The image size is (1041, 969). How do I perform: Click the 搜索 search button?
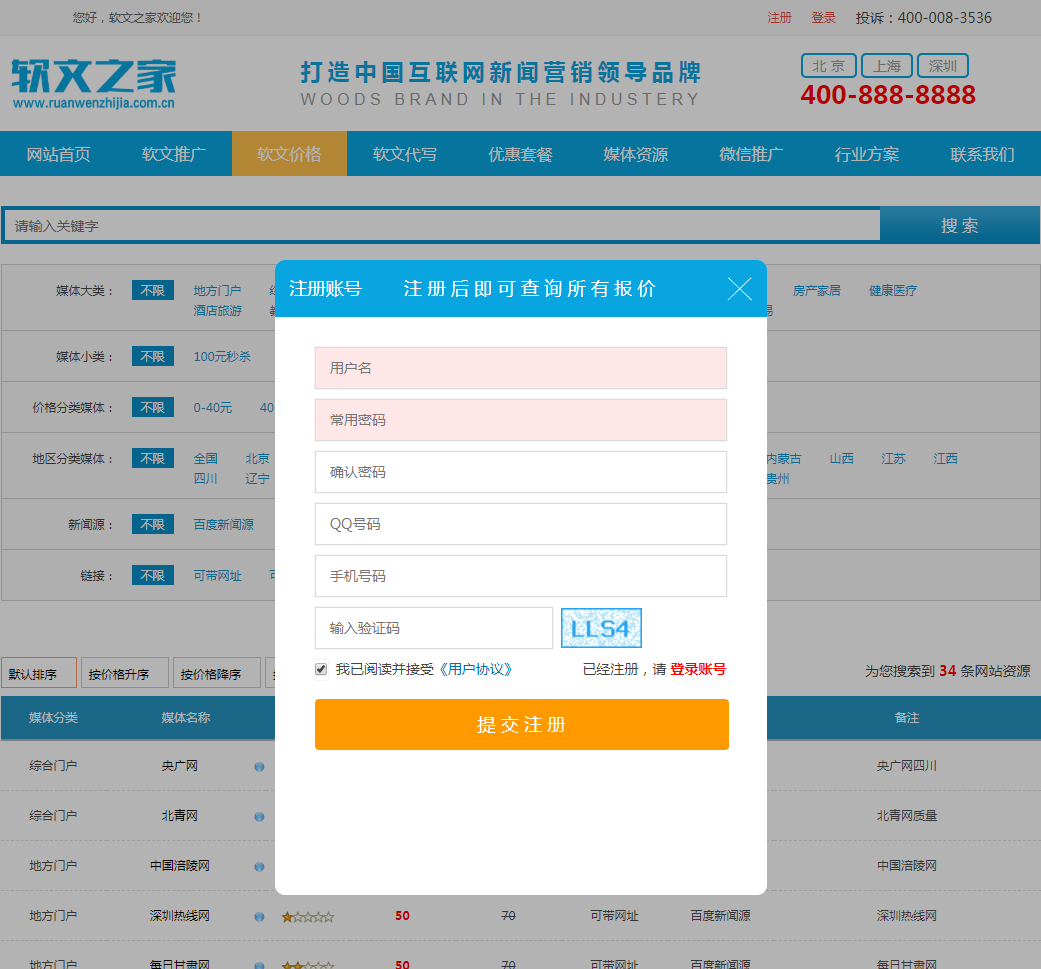pyautogui.click(x=959, y=226)
